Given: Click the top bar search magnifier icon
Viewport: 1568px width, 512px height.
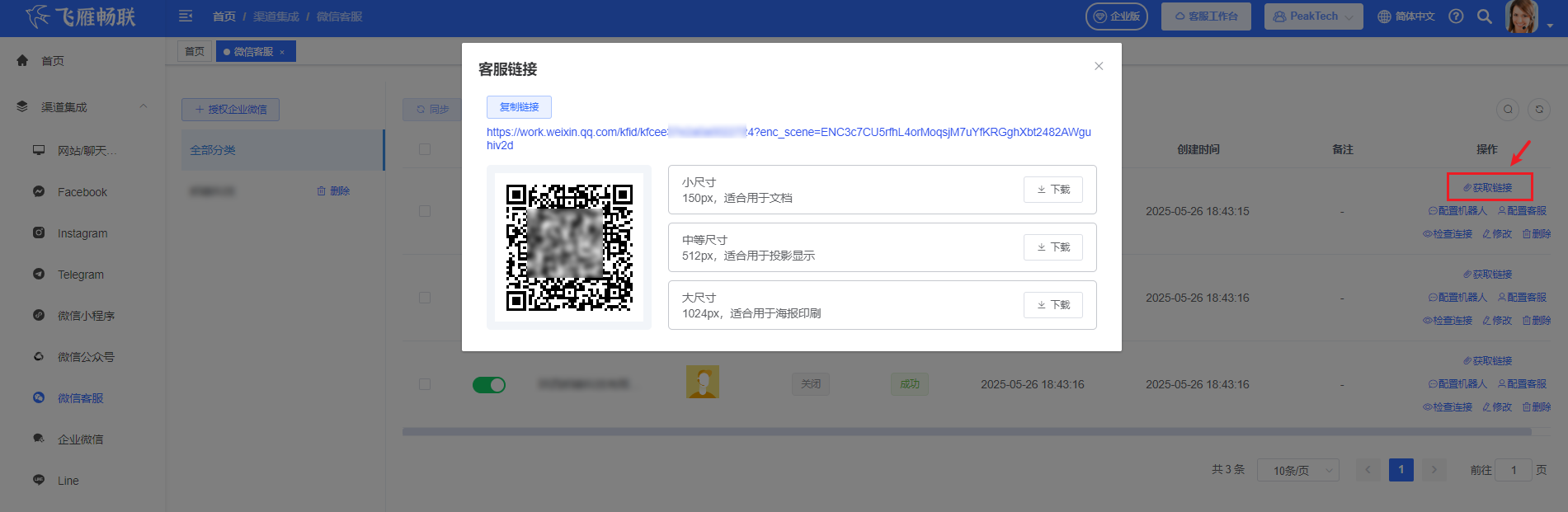Looking at the screenshot, I should click(x=1484, y=16).
